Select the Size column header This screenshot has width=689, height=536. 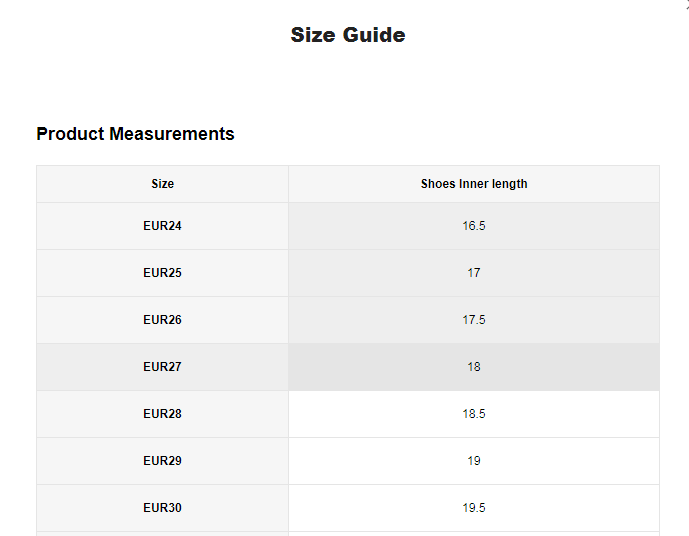[162, 184]
